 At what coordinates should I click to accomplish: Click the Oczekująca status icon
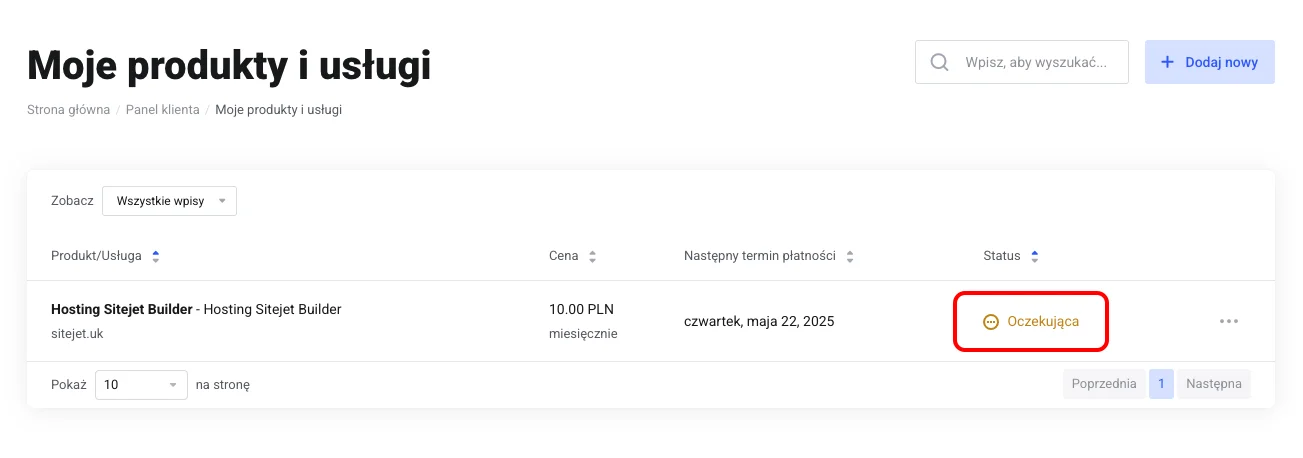coord(991,322)
